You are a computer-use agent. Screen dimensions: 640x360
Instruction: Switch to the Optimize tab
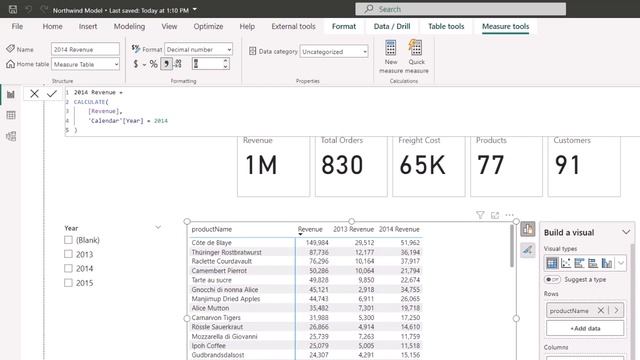(x=208, y=26)
